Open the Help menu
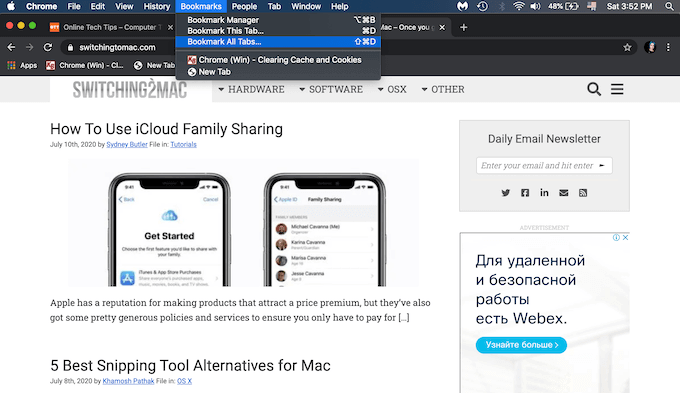The width and height of the screenshot is (680, 393). click(340, 6)
